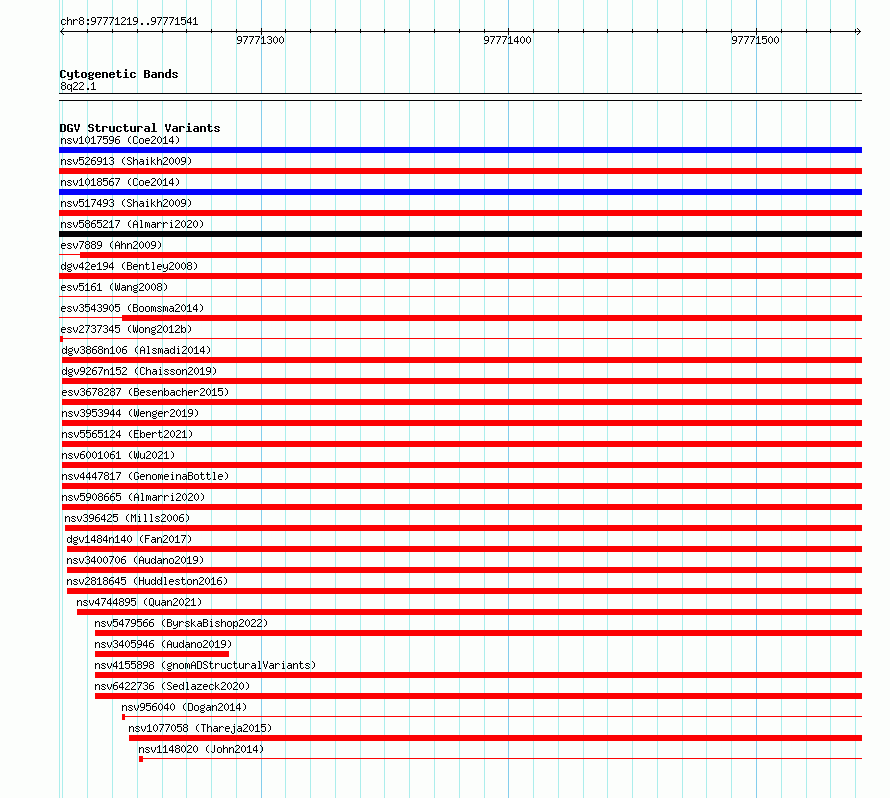Click the red bar under nsv4744895

pyautogui.click(x=469, y=612)
